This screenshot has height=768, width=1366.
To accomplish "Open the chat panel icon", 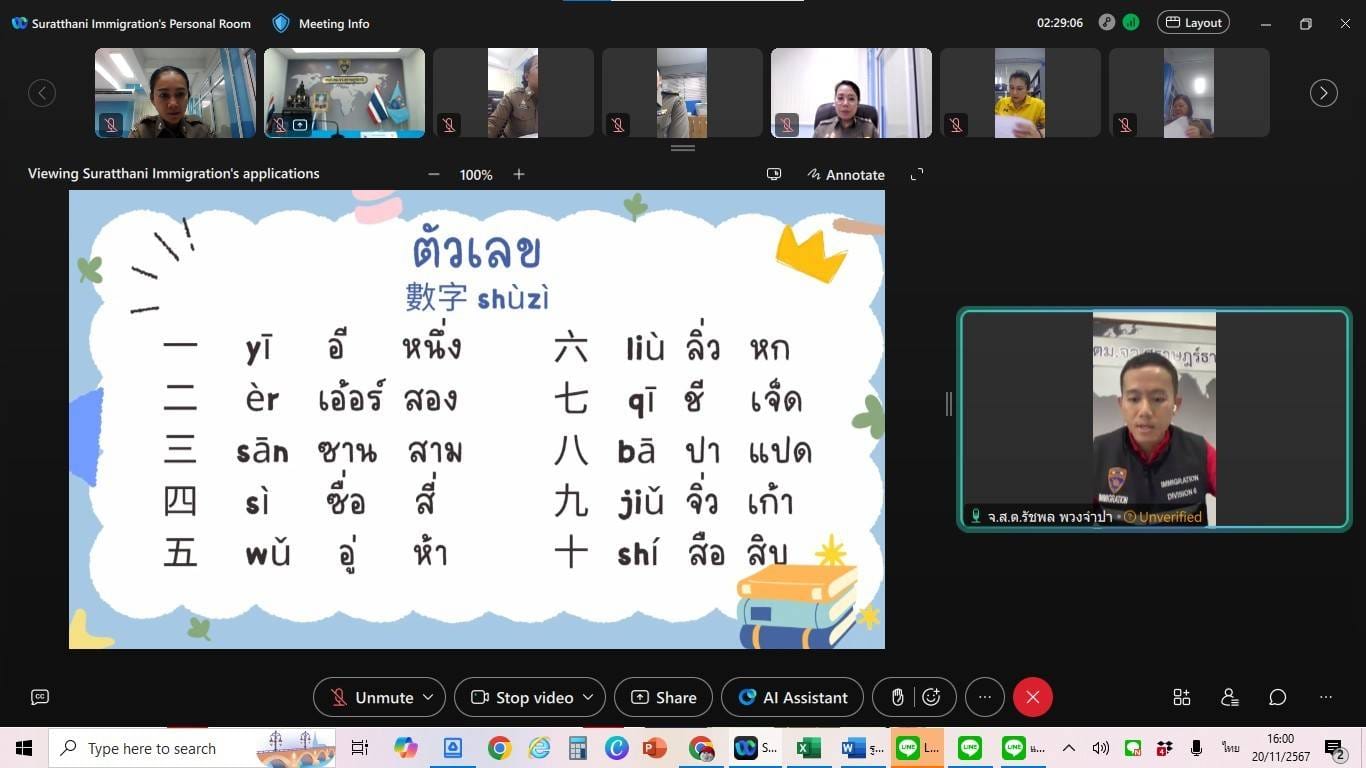I will (x=1278, y=697).
